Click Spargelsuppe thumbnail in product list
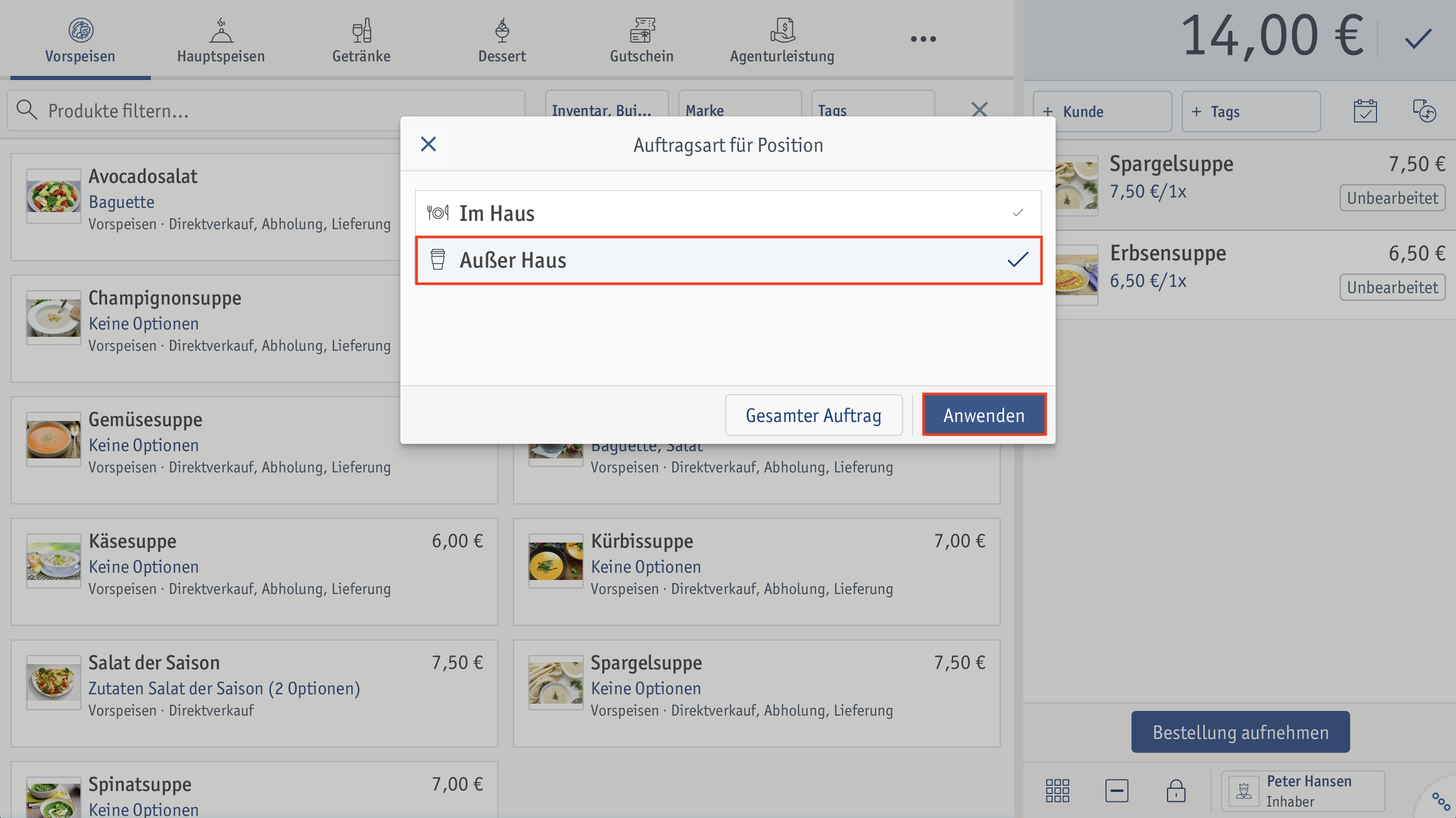The image size is (1456, 818). pos(555,682)
